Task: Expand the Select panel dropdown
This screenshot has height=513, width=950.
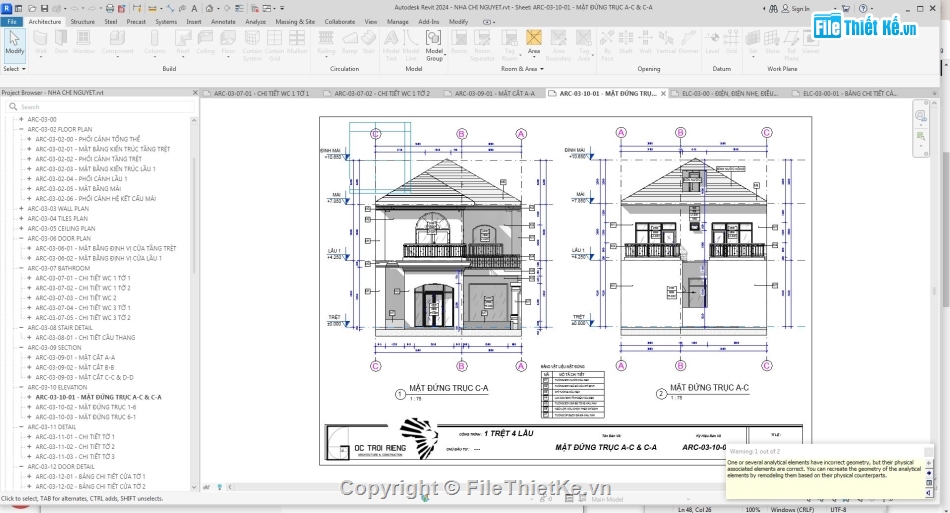Action: point(15,68)
